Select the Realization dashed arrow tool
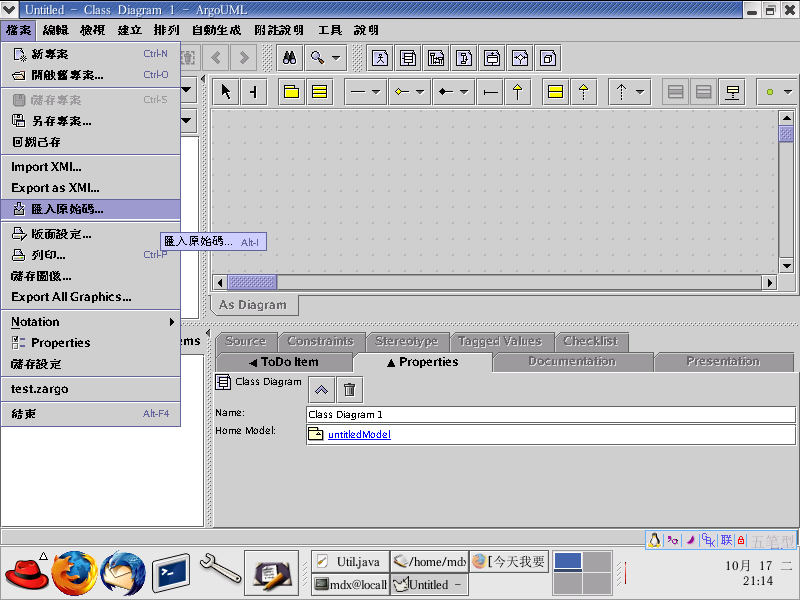The height and width of the screenshot is (600, 800). [583, 92]
